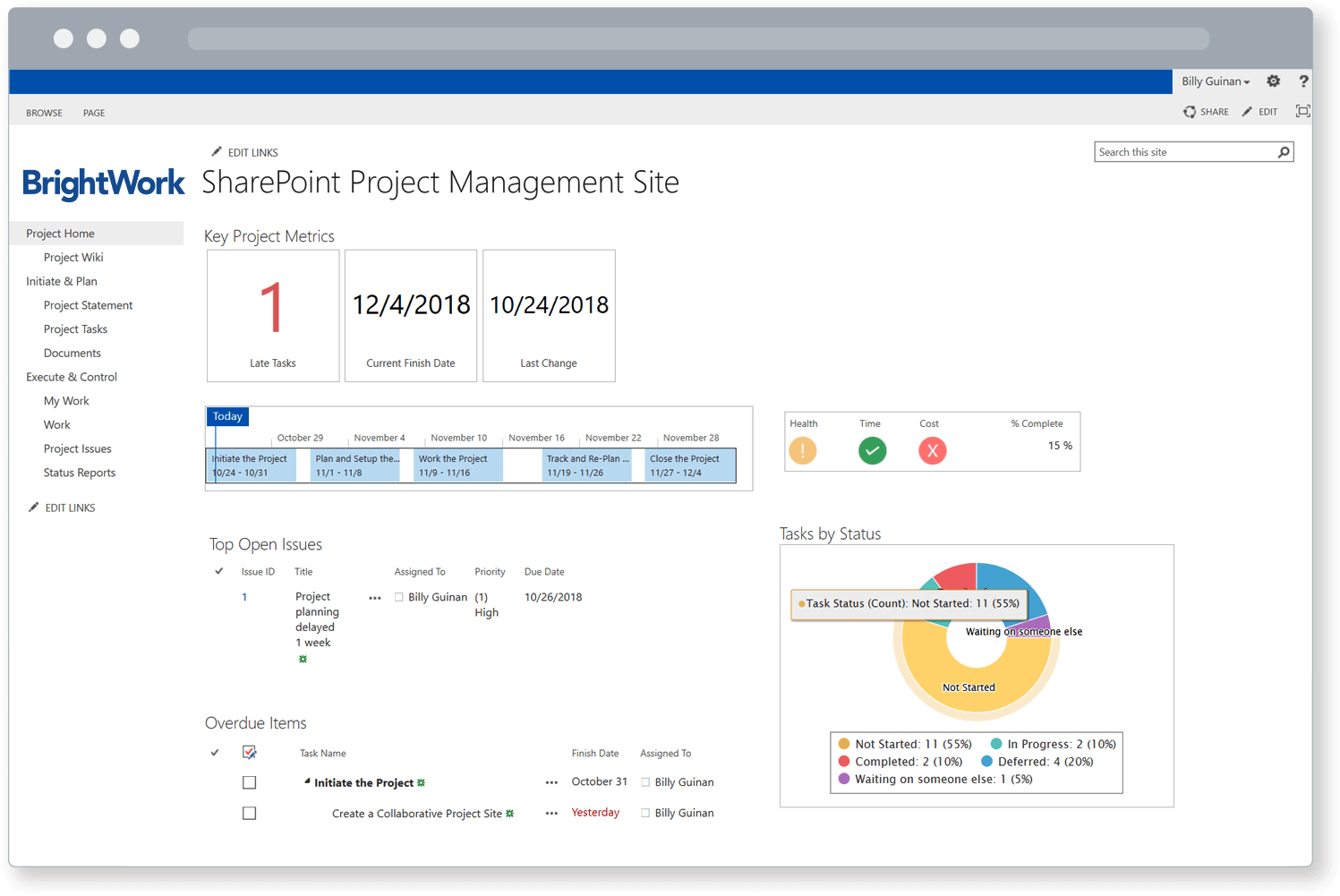
Task: Click the green Time check indicator
Action: coord(872,450)
